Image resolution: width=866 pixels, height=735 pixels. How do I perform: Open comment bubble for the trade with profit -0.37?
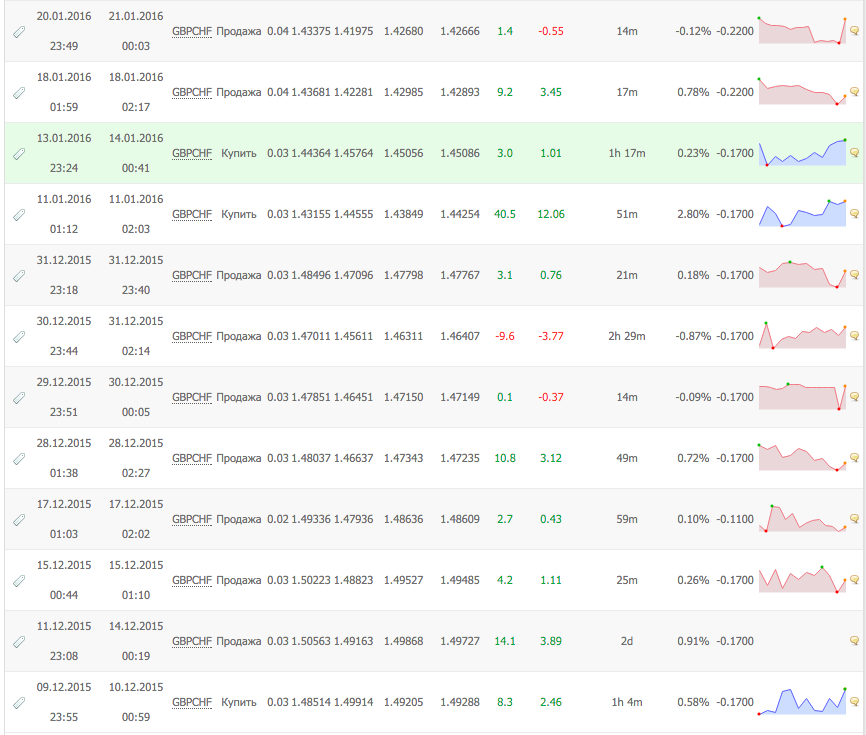[x=854, y=396]
